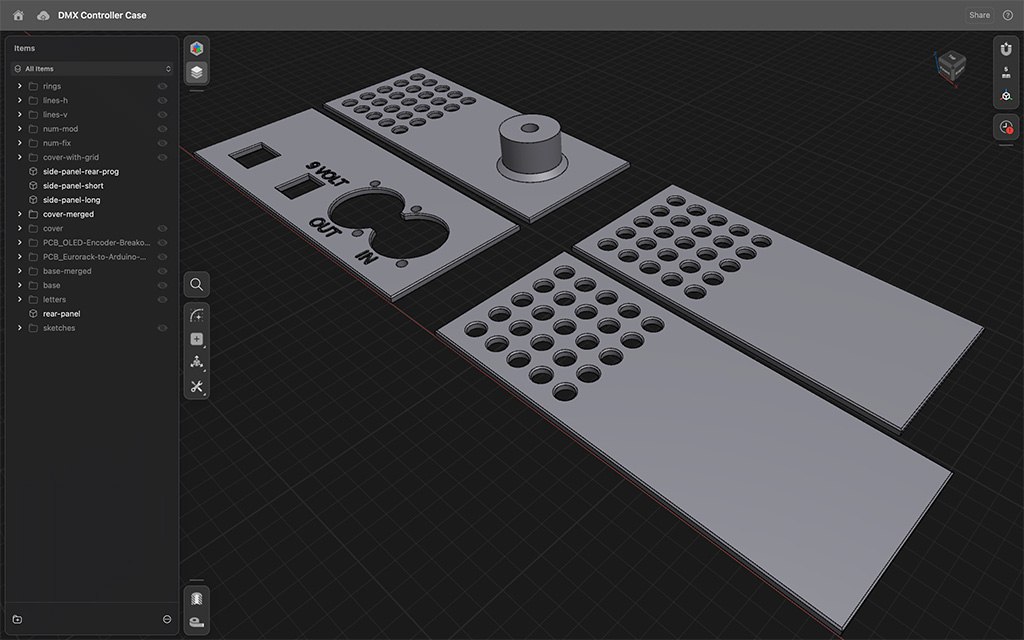Click the Top face of orientation cube
This screenshot has width=1024, height=640.
[953, 59]
